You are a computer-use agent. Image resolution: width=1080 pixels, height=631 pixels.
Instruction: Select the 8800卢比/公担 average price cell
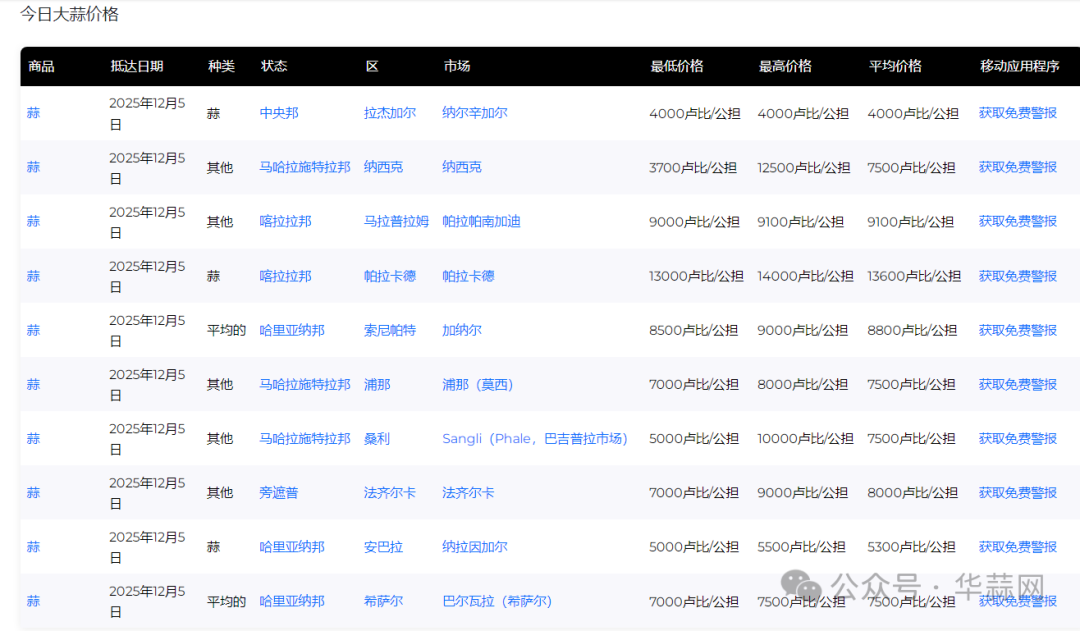coord(912,331)
